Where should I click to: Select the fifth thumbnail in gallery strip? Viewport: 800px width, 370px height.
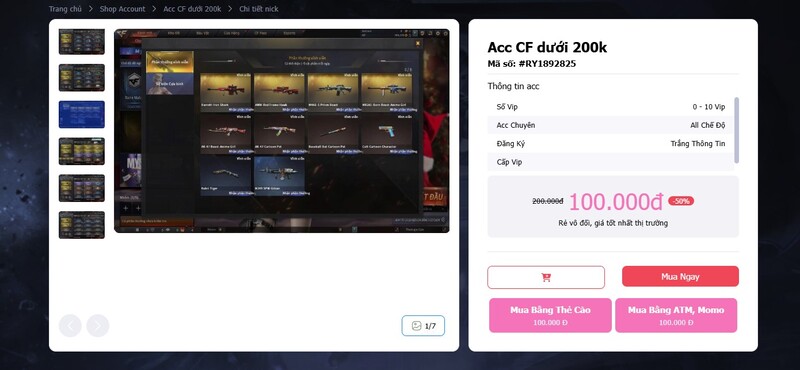(x=82, y=188)
